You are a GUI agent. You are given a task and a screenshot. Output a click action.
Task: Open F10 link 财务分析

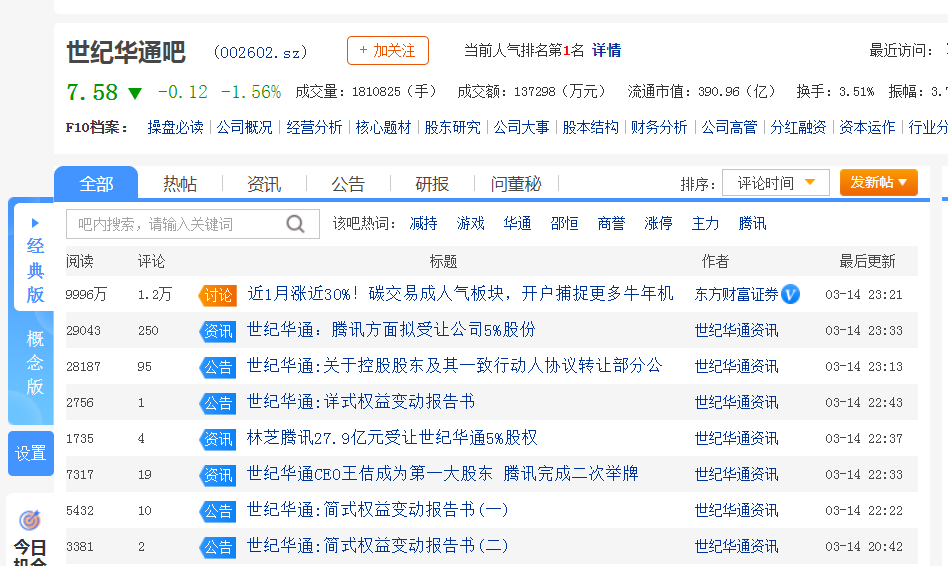click(660, 128)
